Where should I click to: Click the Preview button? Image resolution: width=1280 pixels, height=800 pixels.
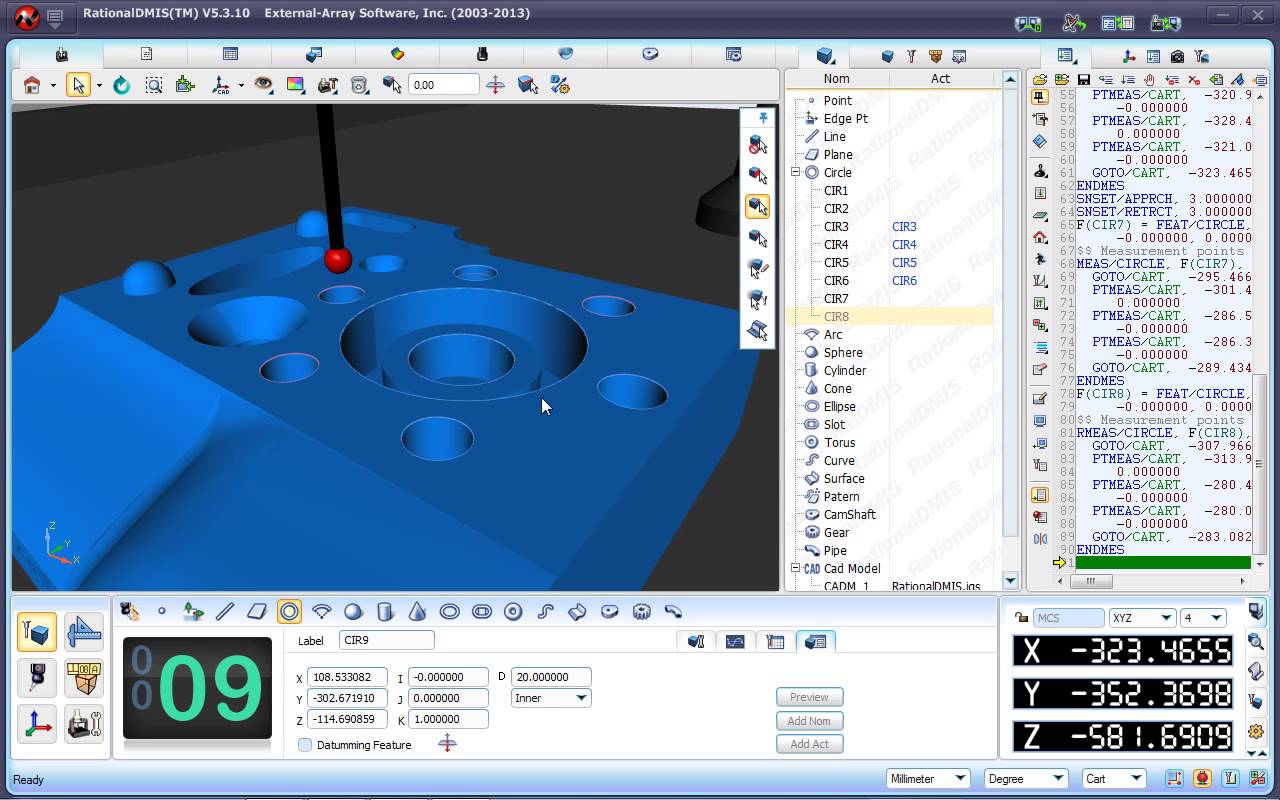809,697
